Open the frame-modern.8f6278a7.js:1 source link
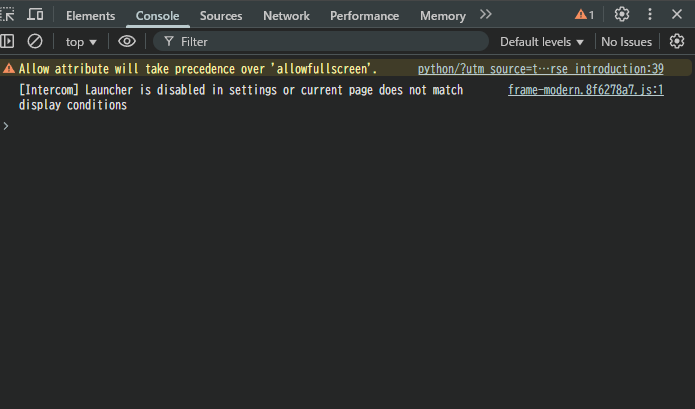The image size is (695, 409). pyautogui.click(x=585, y=90)
